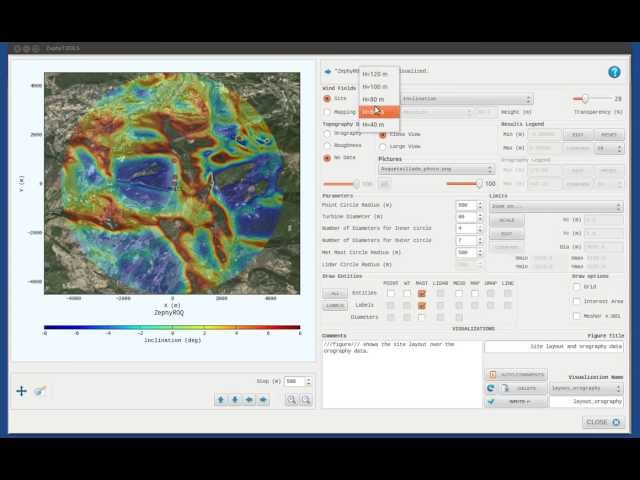
Task: Open the Results Legend levels dropdown
Action: pyautogui.click(x=609, y=148)
